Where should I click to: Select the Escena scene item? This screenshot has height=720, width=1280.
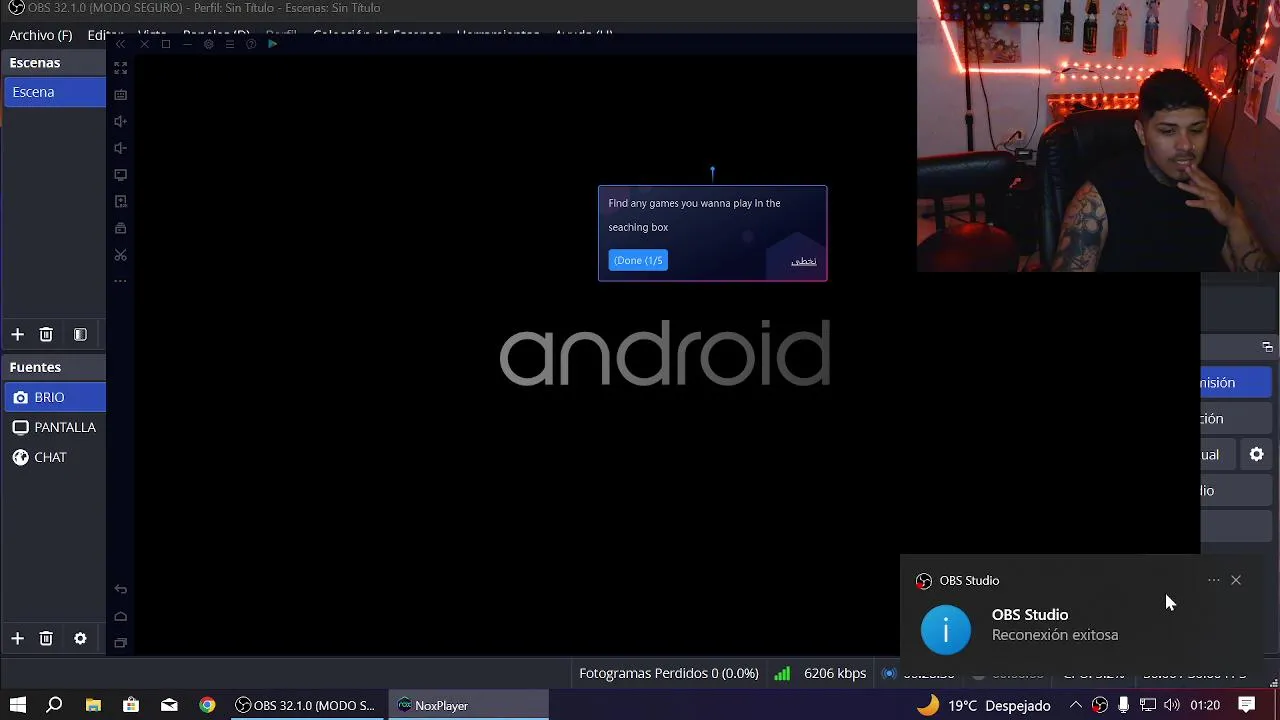pos(53,92)
